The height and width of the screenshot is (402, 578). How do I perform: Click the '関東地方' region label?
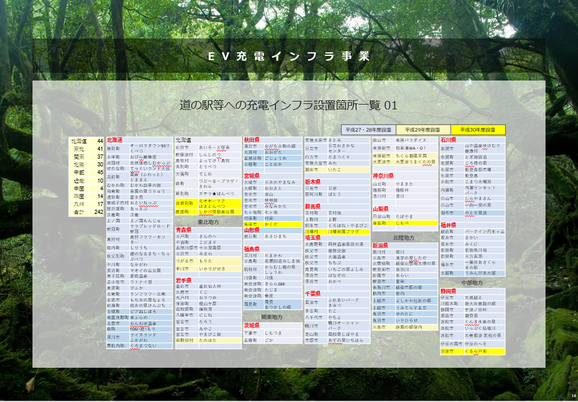(272, 317)
